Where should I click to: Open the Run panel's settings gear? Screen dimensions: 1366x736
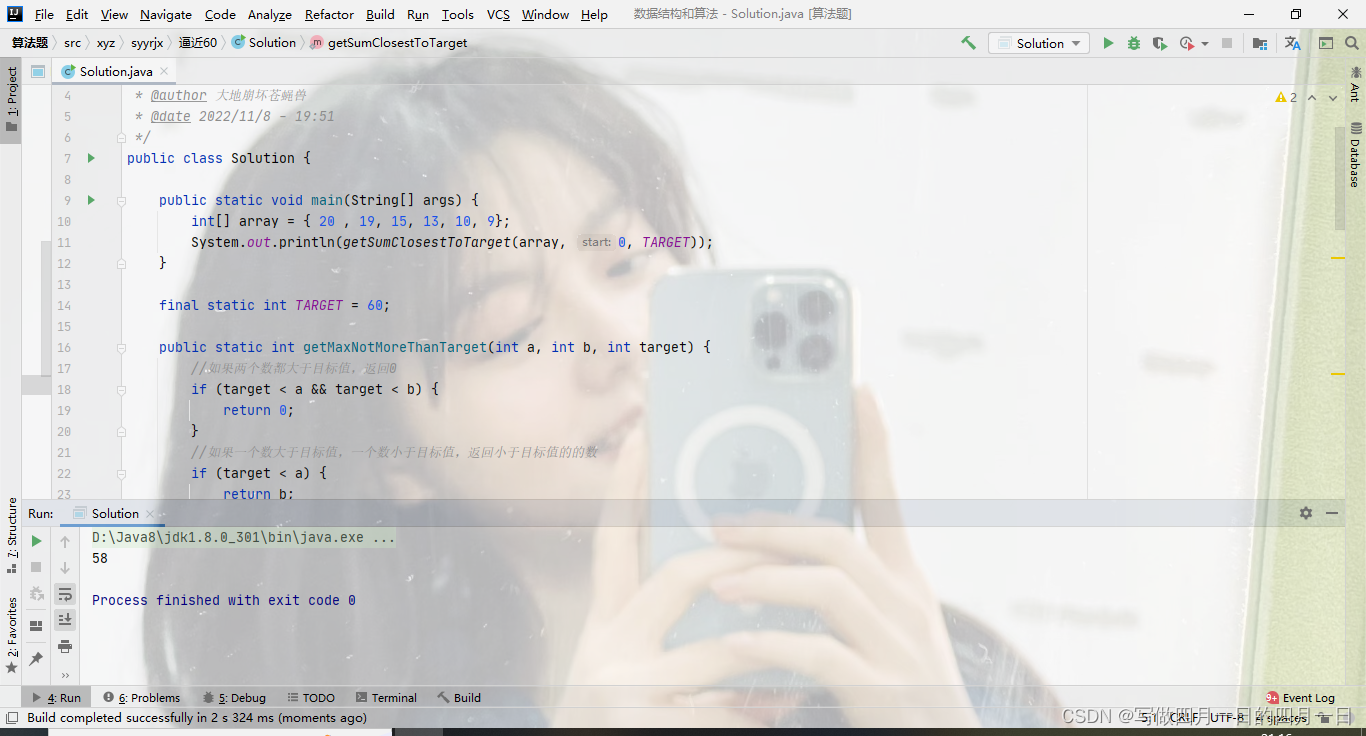pyautogui.click(x=1306, y=513)
